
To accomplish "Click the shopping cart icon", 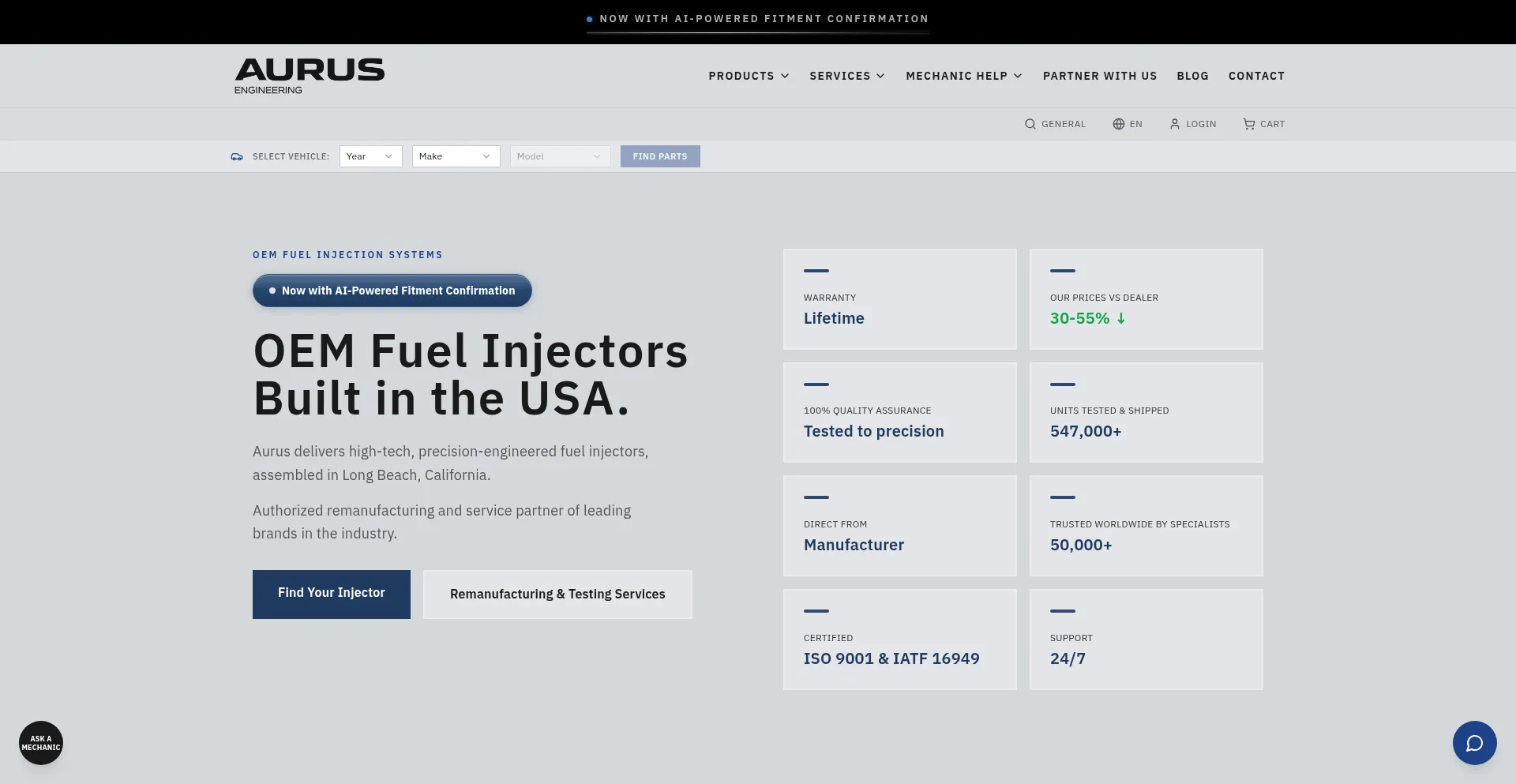I will click(1249, 124).
